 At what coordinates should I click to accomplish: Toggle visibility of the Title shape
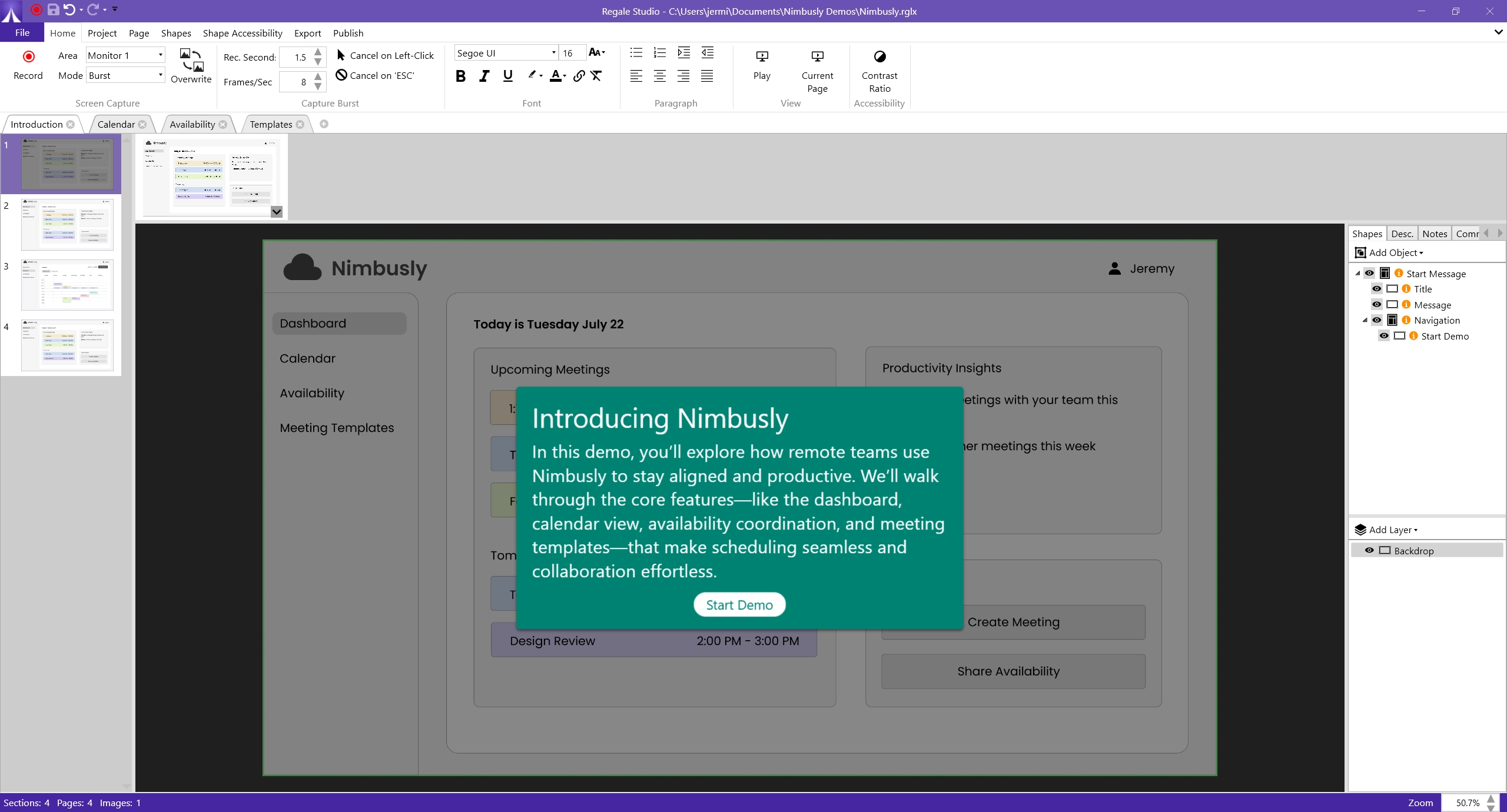[1376, 289]
